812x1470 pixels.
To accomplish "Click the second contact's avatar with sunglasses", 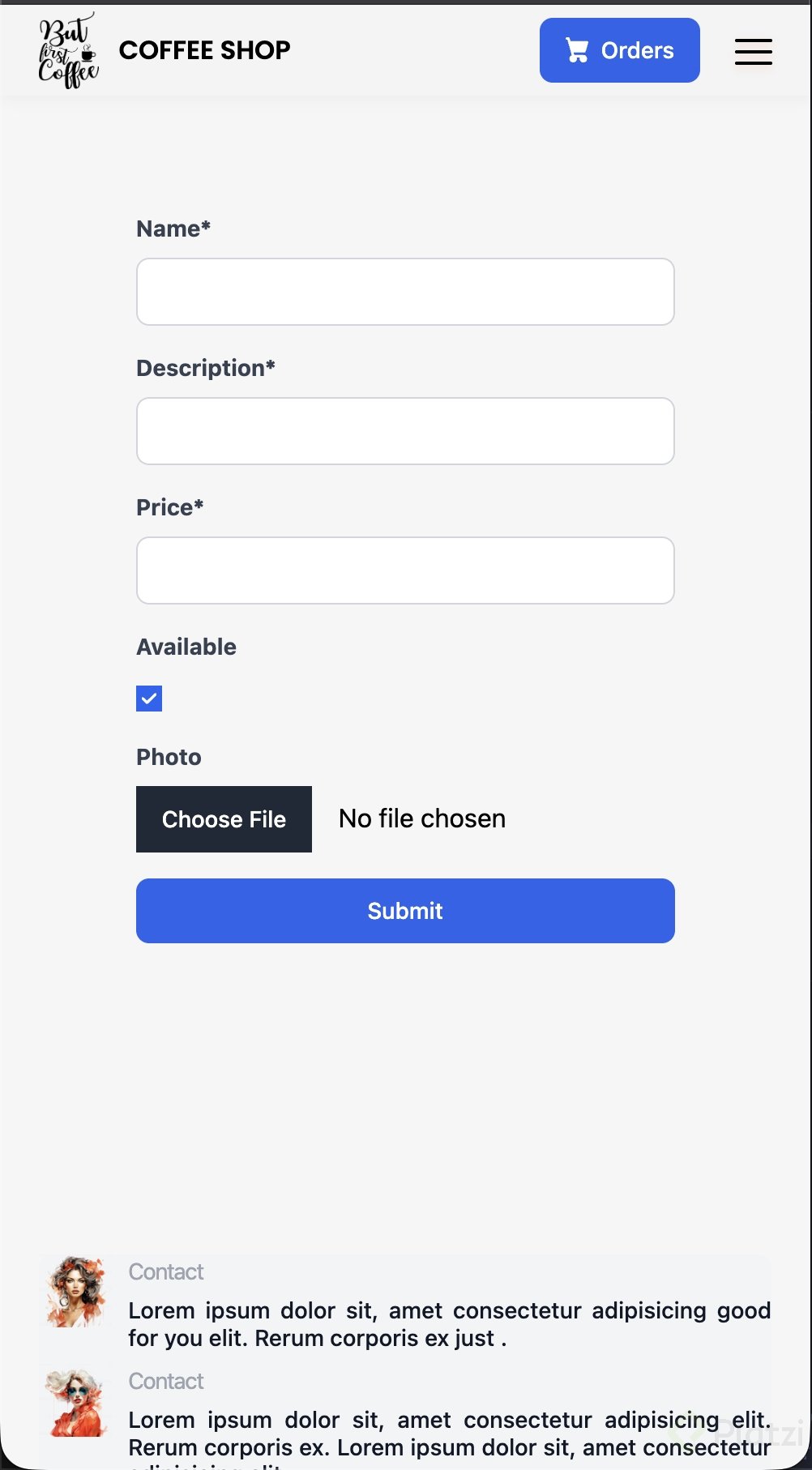I will (76, 1403).
